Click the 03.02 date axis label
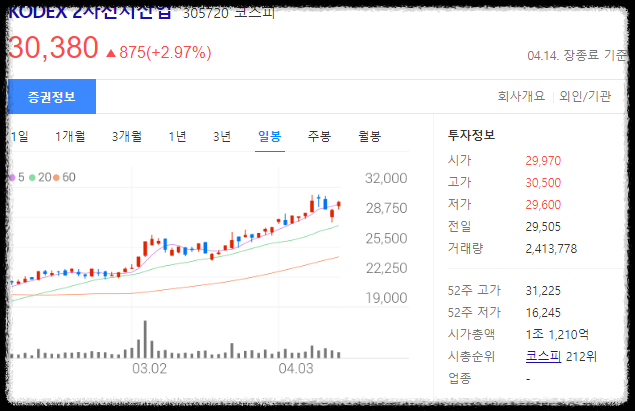Image resolution: width=635 pixels, height=411 pixels. (x=149, y=368)
